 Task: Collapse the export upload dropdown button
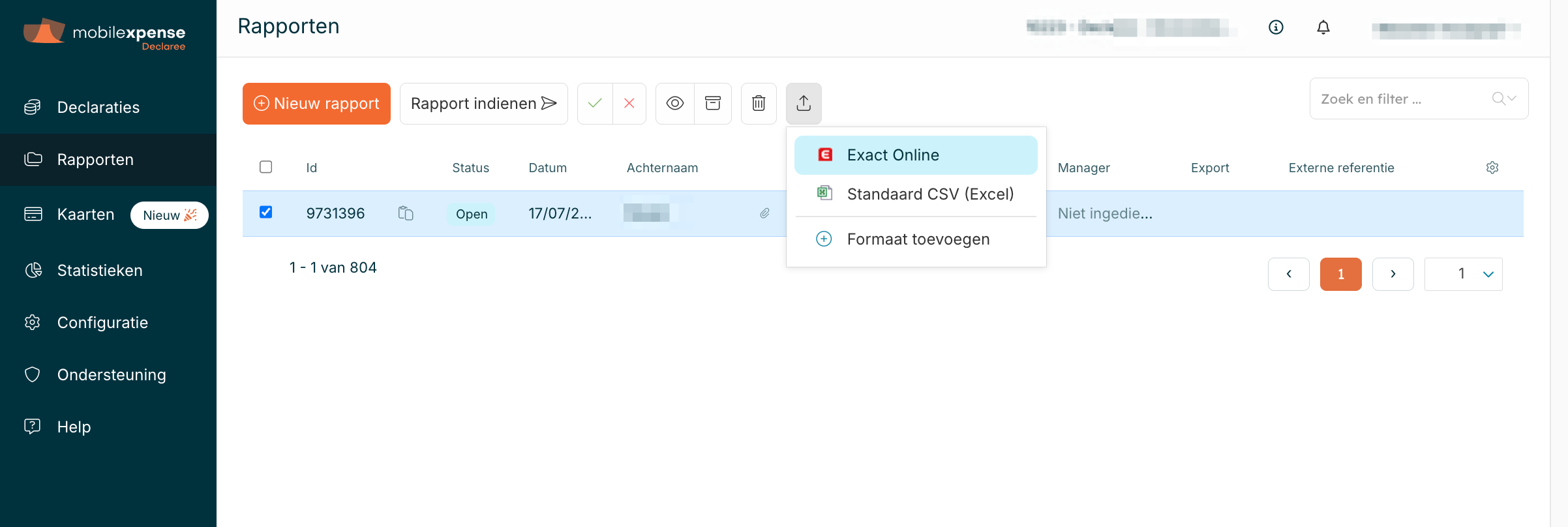click(x=804, y=103)
